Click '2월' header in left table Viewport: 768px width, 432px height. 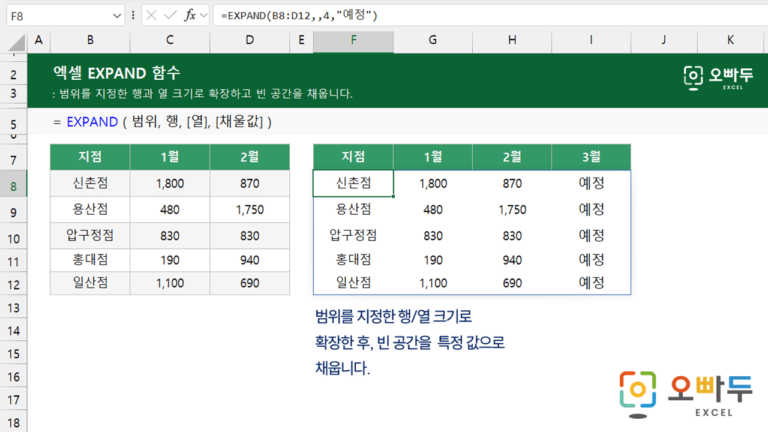250,157
